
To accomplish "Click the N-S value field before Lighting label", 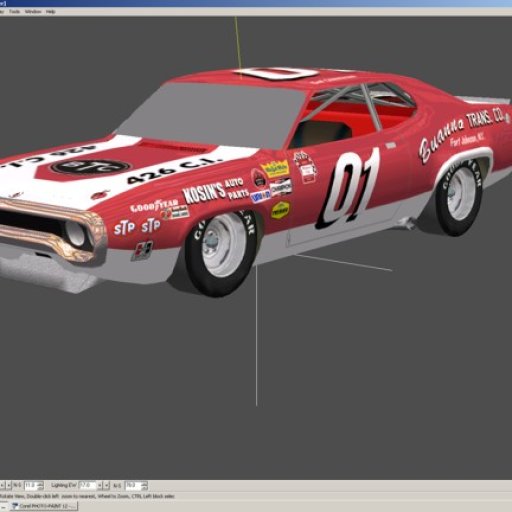I will pos(30,485).
